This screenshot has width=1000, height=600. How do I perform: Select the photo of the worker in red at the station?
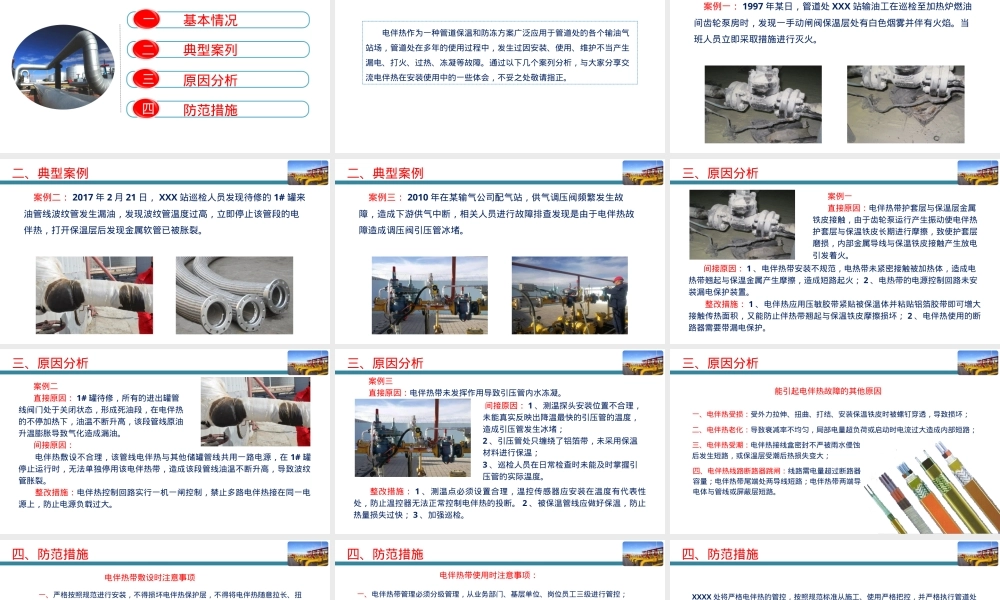tap(570, 295)
